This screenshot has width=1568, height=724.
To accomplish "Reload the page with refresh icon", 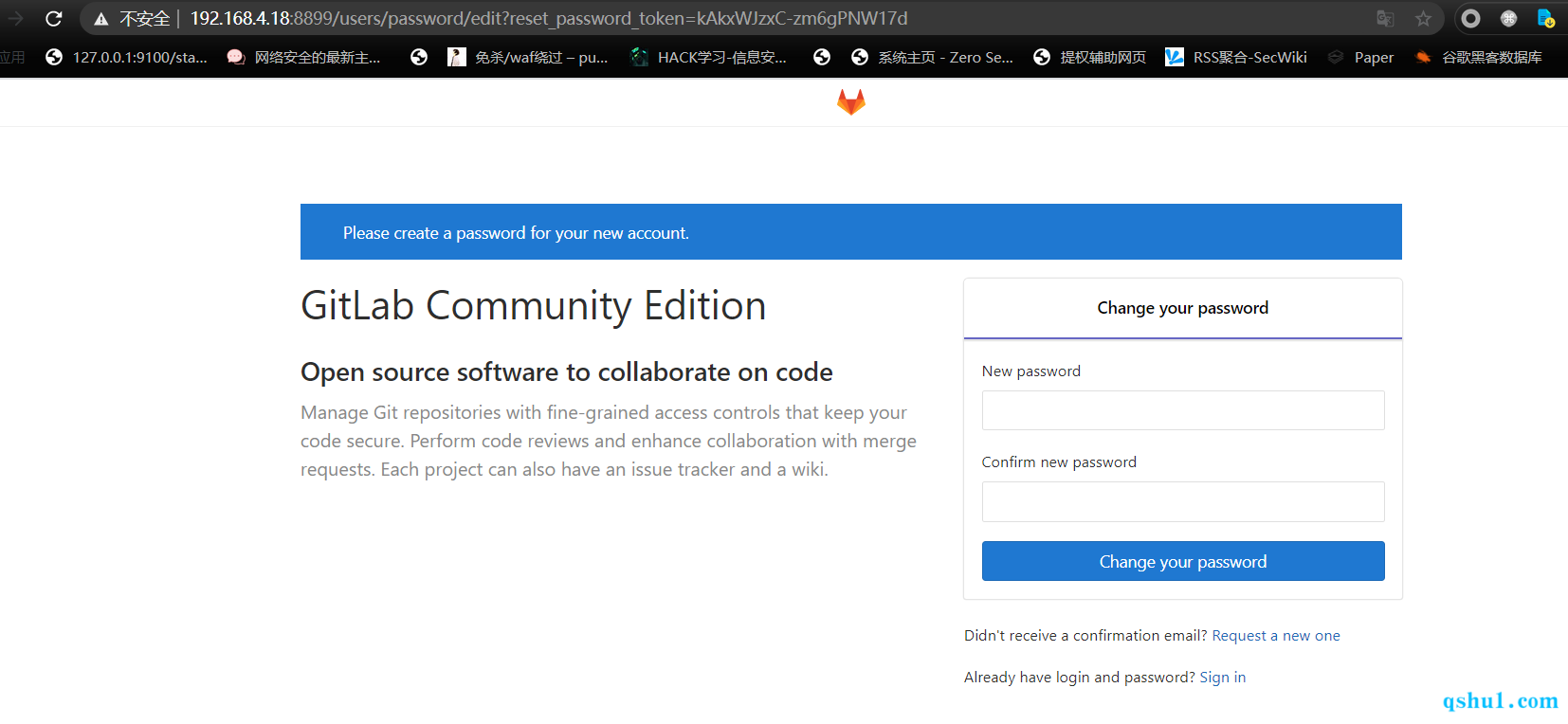I will click(54, 18).
